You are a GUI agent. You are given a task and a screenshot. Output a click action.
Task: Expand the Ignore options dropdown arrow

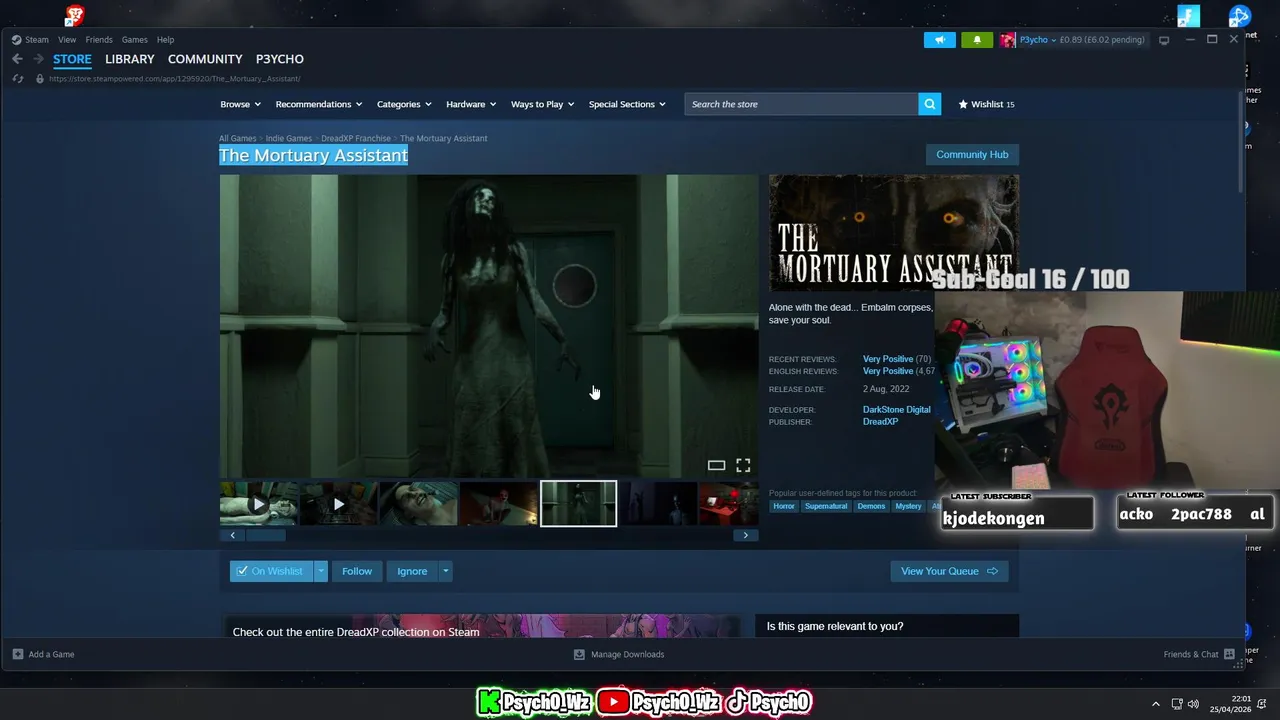pyautogui.click(x=445, y=571)
